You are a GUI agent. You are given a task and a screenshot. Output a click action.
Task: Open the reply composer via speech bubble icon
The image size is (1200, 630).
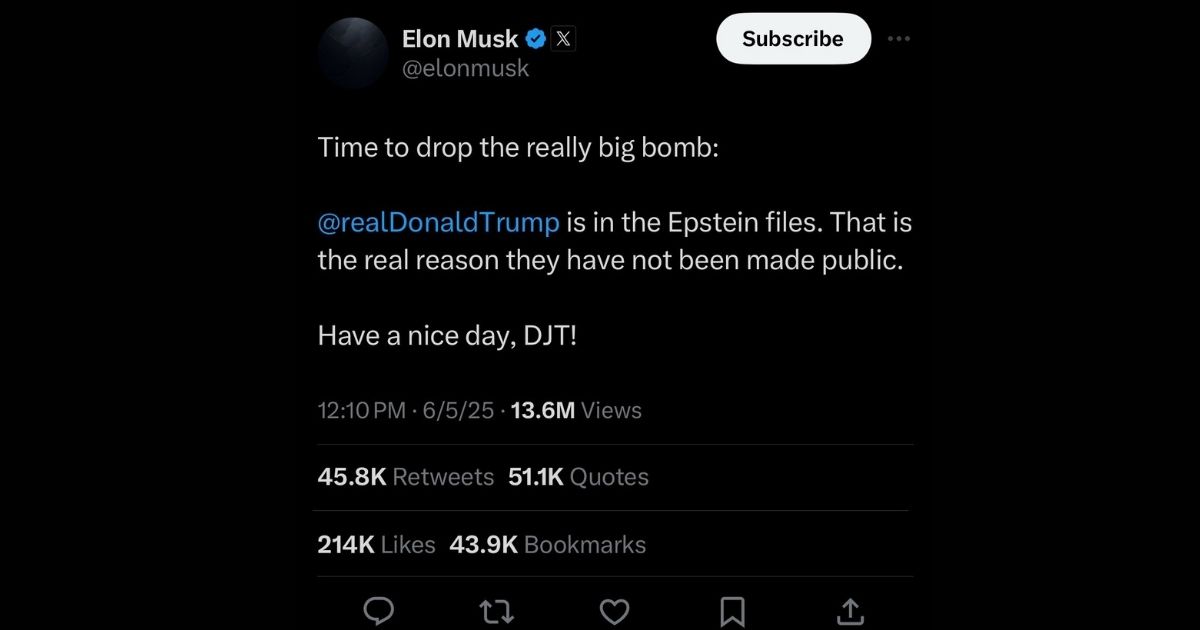coord(378,611)
